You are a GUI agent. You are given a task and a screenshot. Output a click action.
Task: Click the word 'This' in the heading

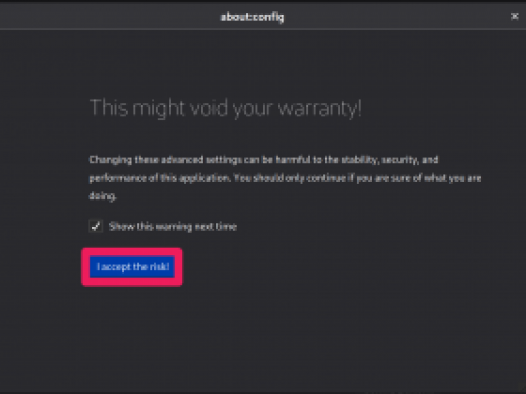tap(109, 107)
